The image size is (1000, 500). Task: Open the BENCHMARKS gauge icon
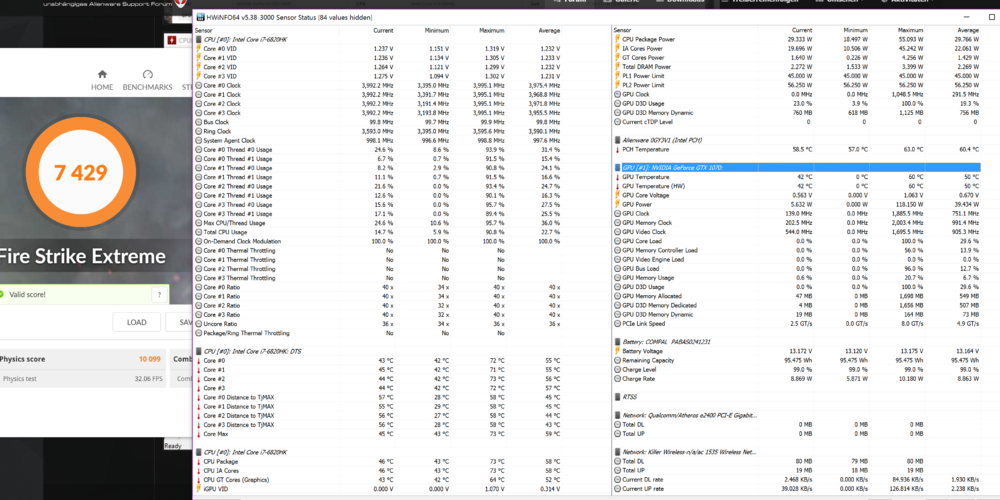click(148, 75)
